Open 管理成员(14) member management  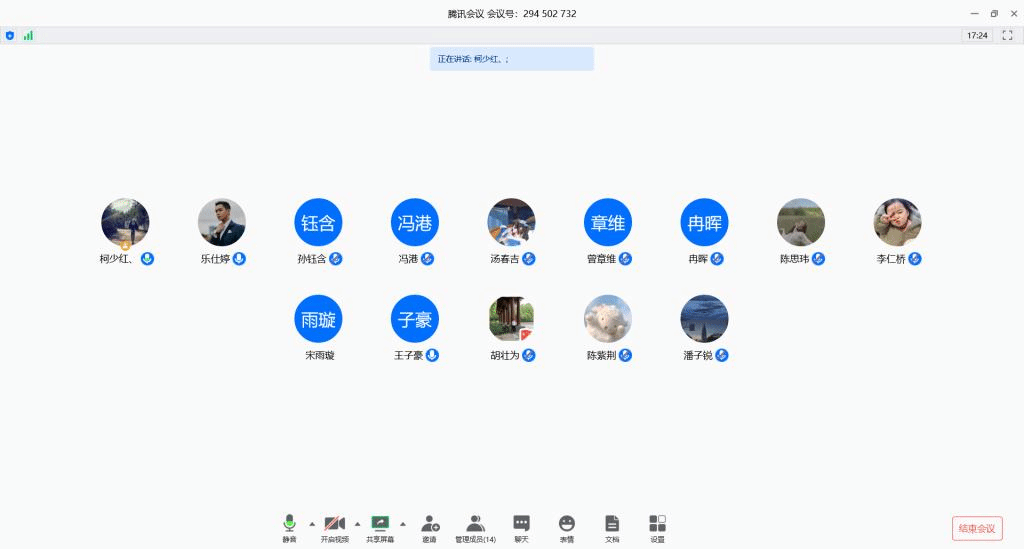click(475, 526)
